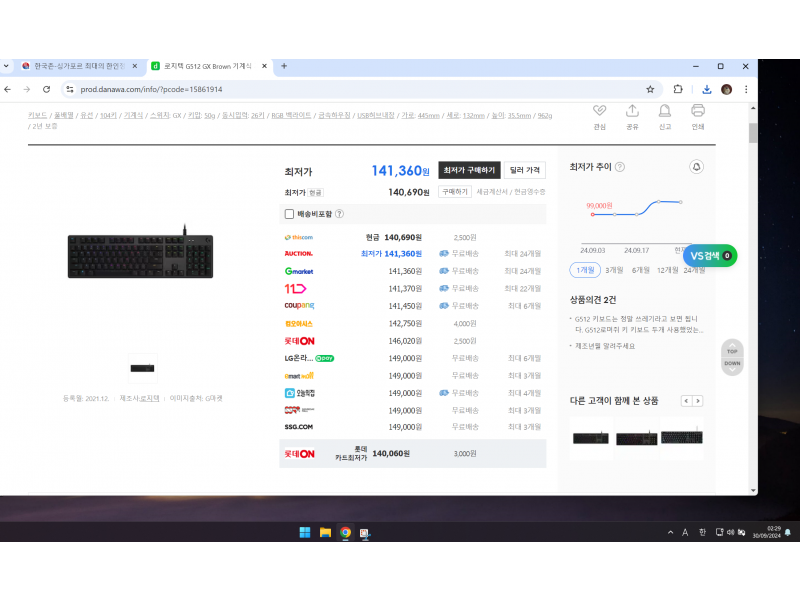800x600 pixels.
Task: Open the VS검색 floating button
Action: [710, 256]
